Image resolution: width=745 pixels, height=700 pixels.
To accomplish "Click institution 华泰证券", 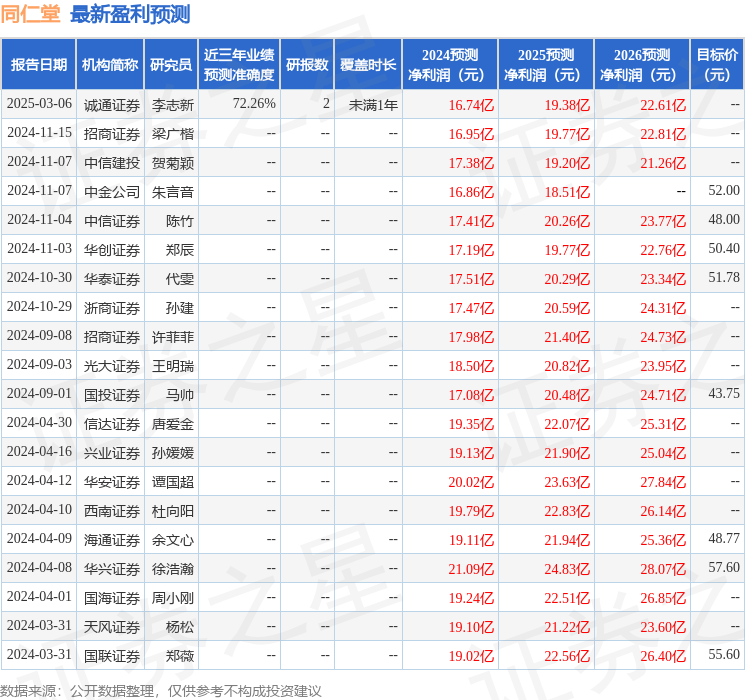I will click(112, 279).
